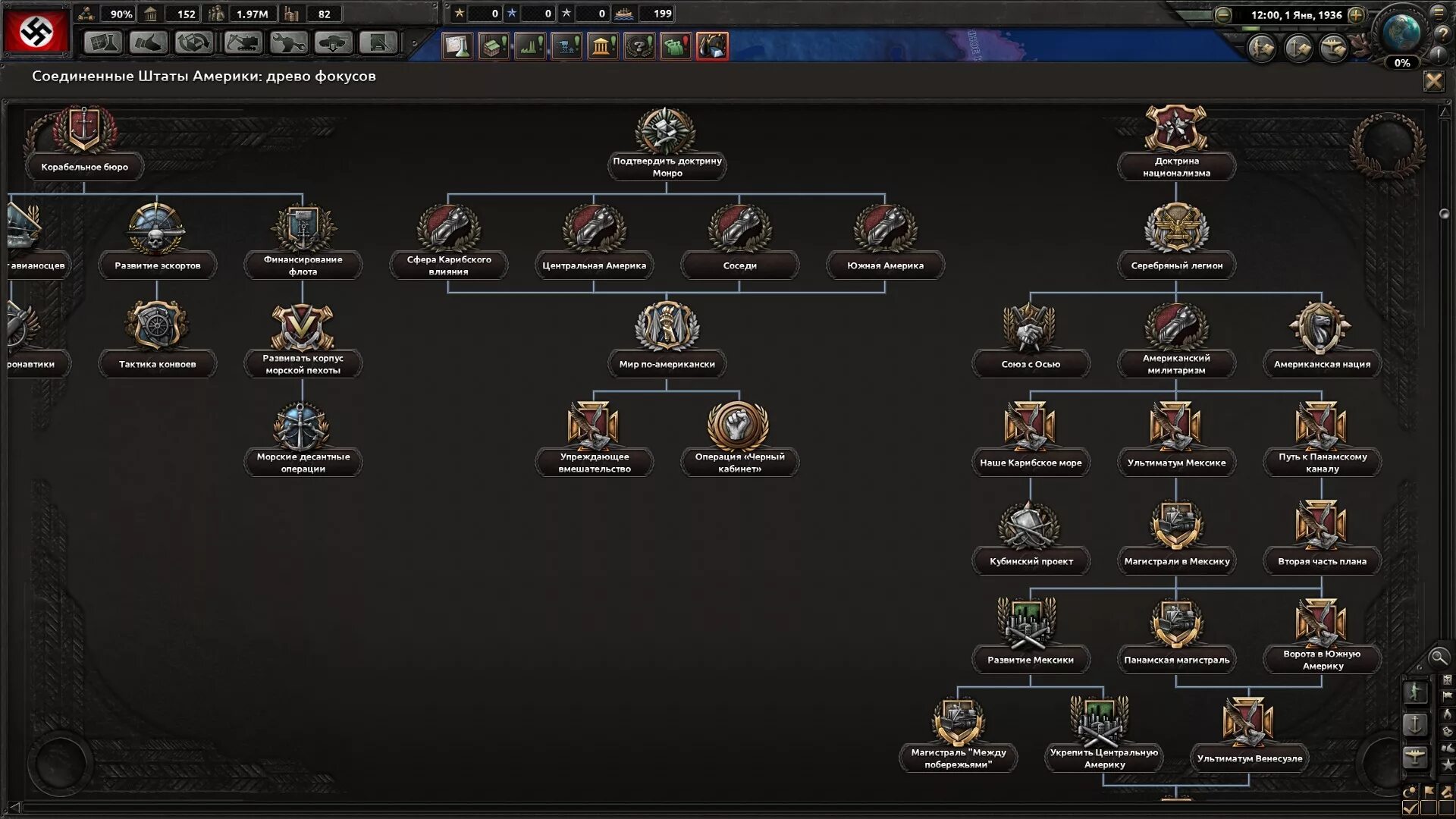Open the magnifier search button

1438,657
